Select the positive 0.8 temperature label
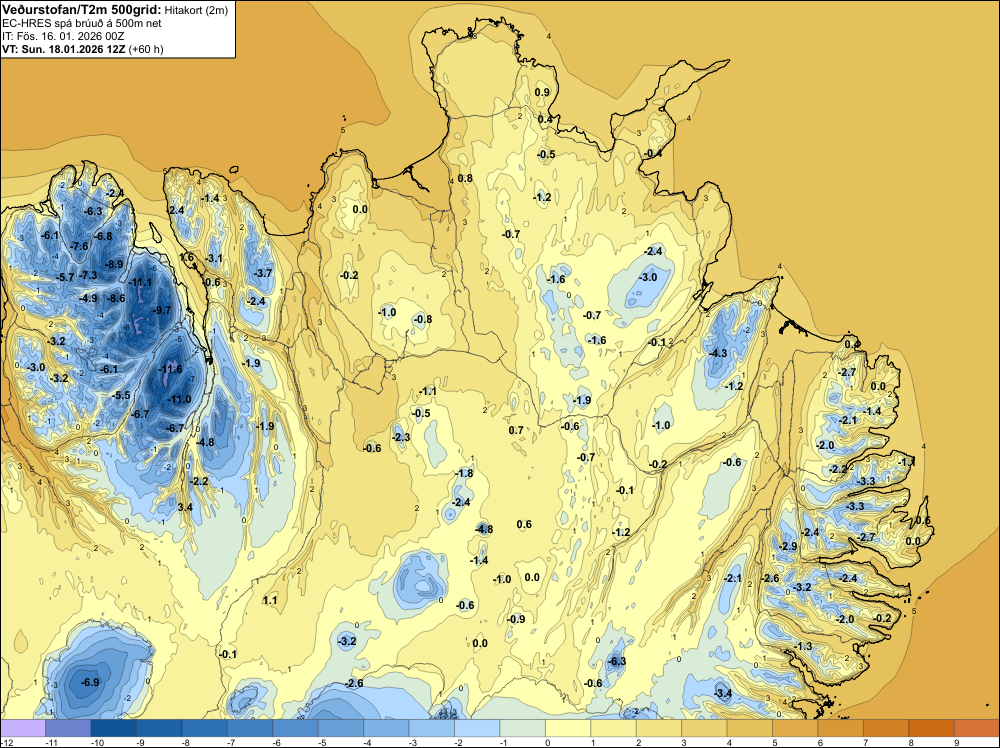The image size is (1000, 748). (x=466, y=178)
